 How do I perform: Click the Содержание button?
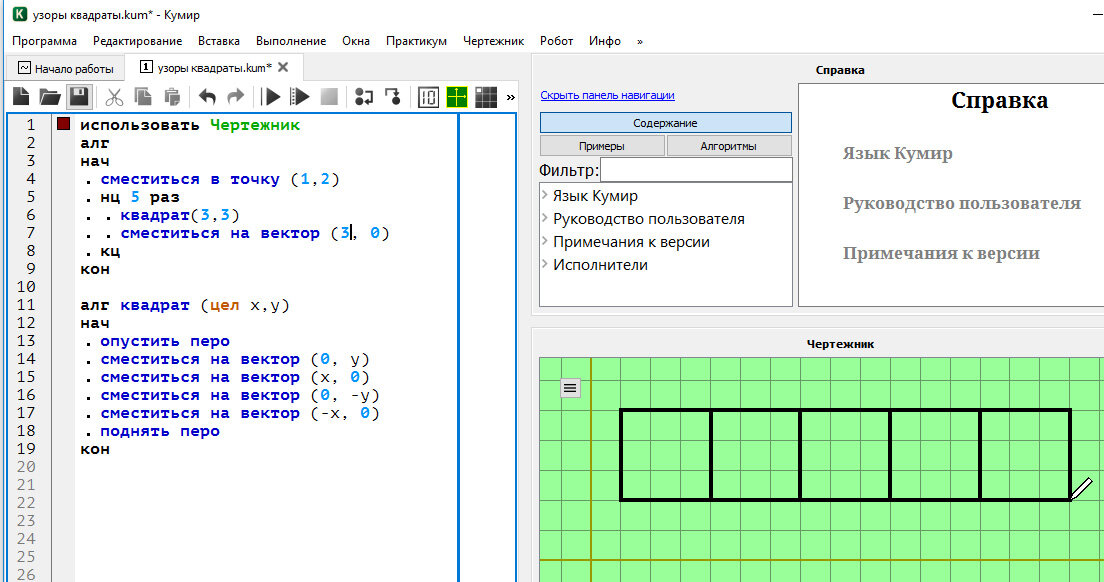(x=665, y=122)
